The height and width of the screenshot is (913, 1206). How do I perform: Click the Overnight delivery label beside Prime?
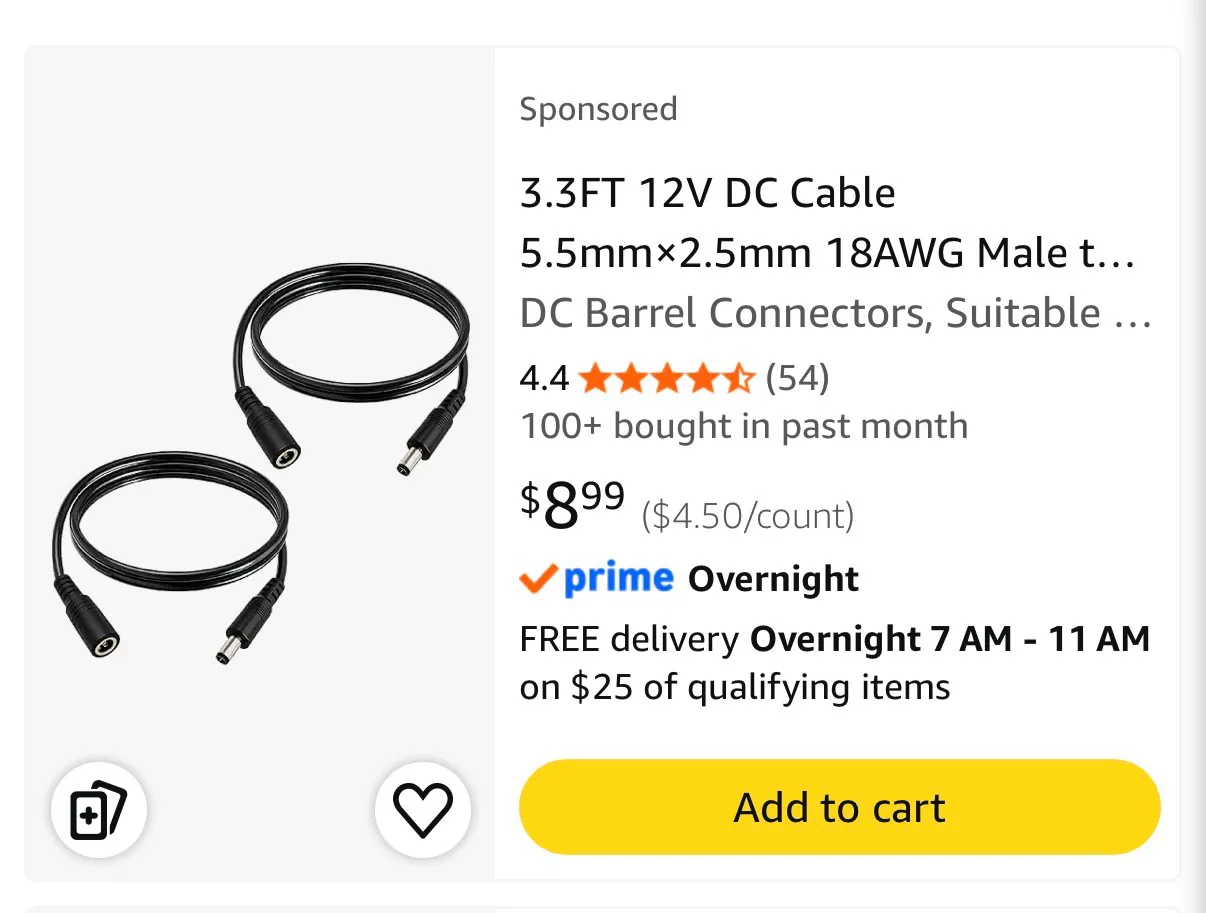tap(773, 579)
